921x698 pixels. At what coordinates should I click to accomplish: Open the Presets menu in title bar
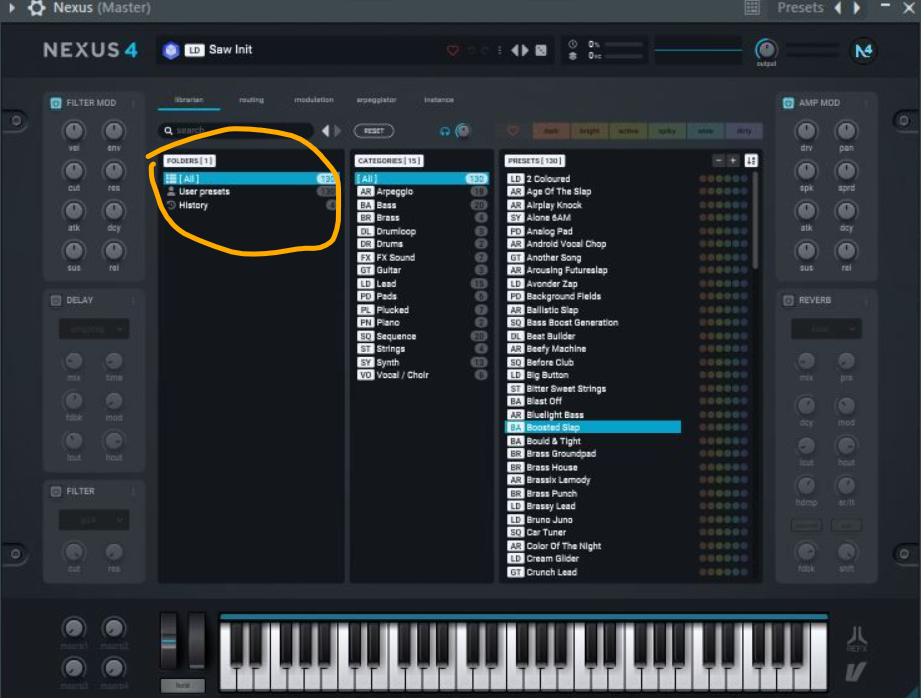[800, 8]
